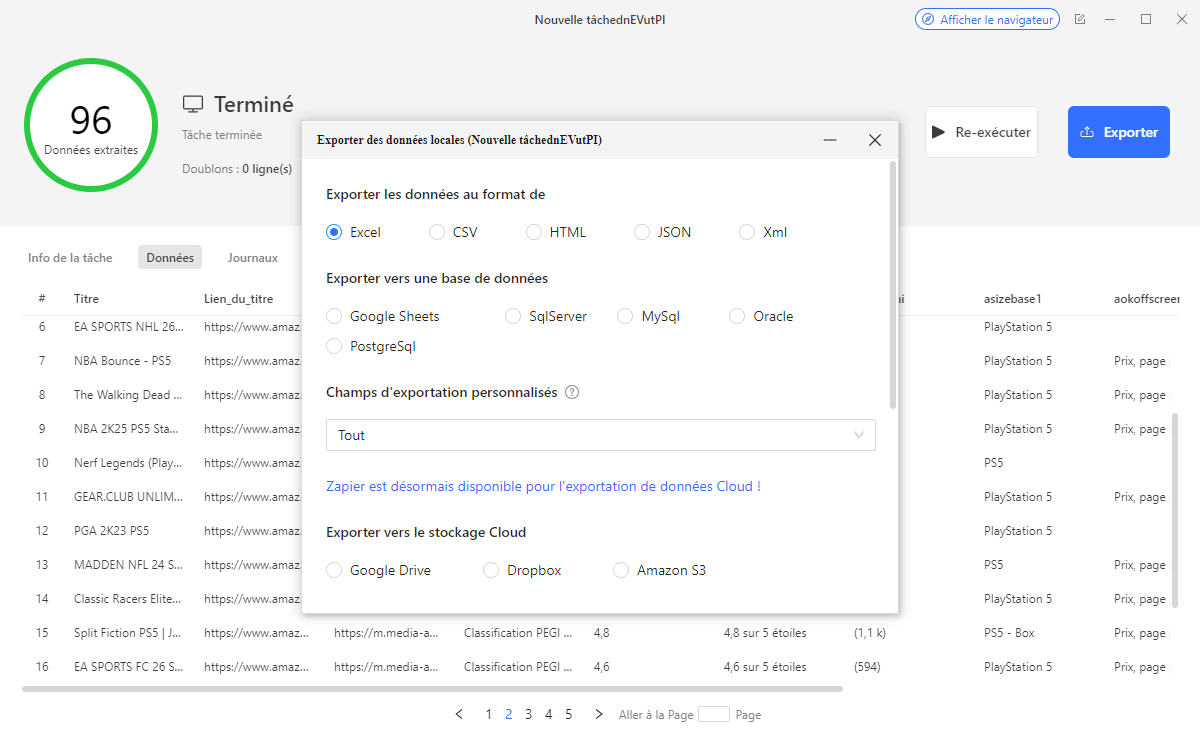Click the edit icon in the title bar
Screen dimensions: 1200x734
(1080, 18)
